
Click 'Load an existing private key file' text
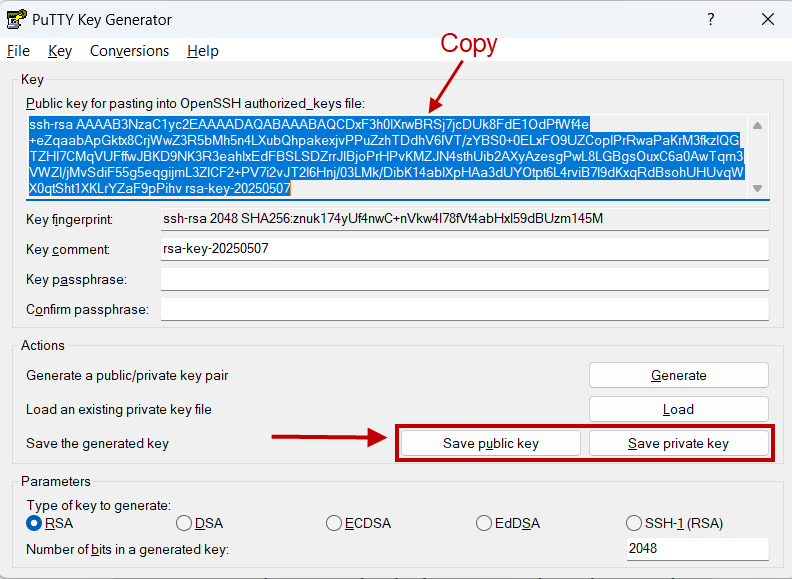119,409
